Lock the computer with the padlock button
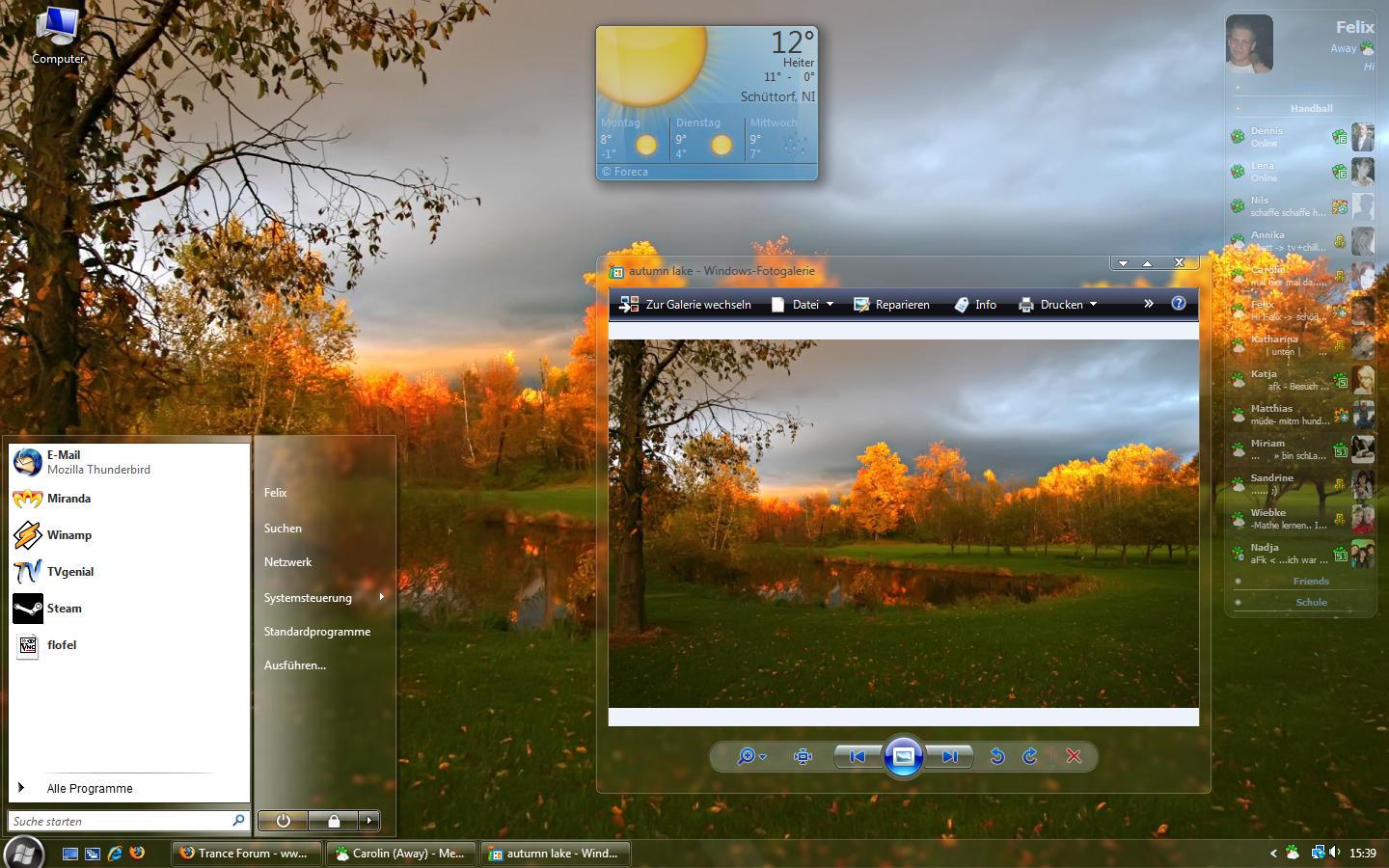The height and width of the screenshot is (868, 1389). point(334,821)
